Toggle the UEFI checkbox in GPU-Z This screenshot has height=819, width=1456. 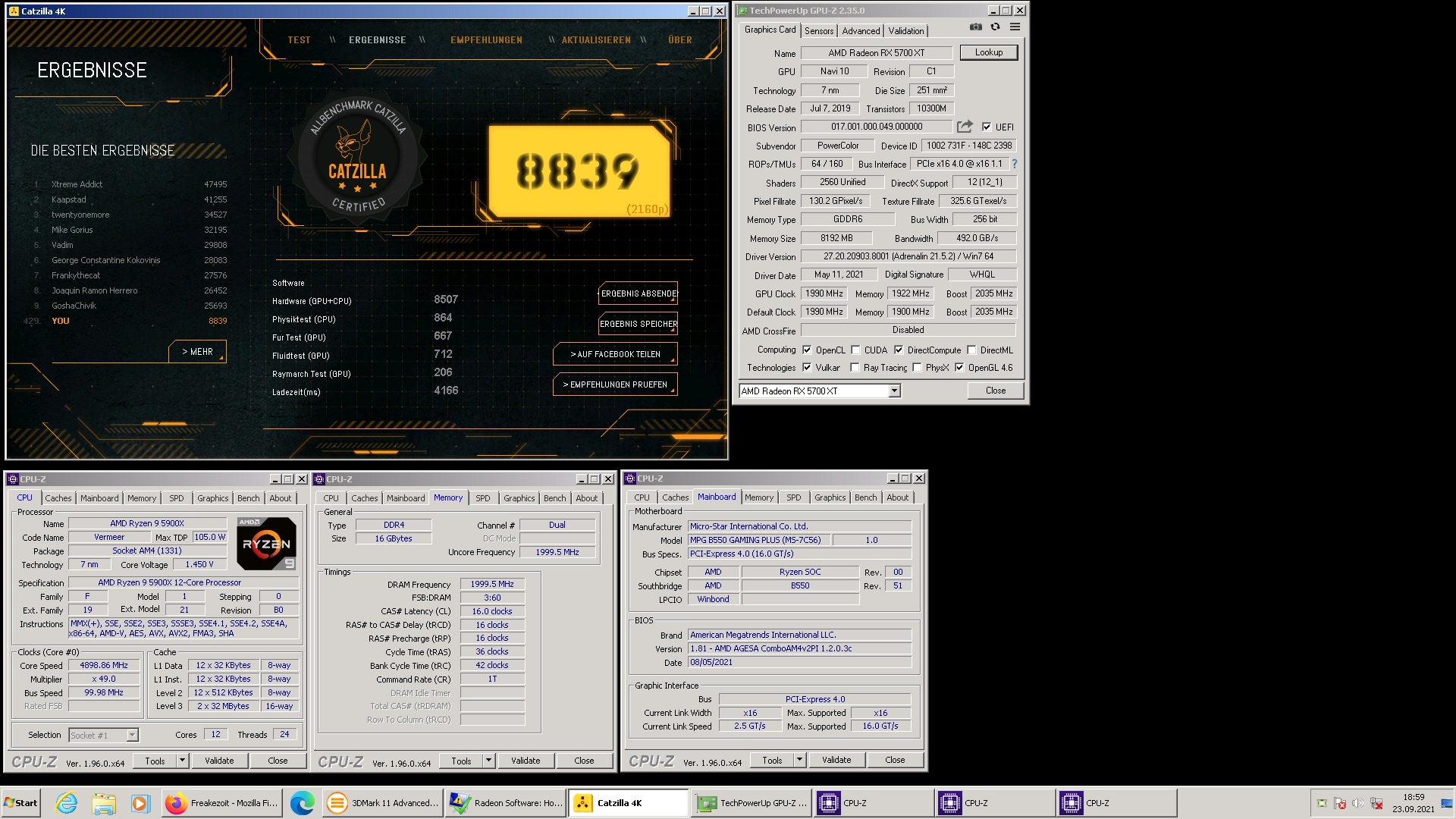coord(987,127)
